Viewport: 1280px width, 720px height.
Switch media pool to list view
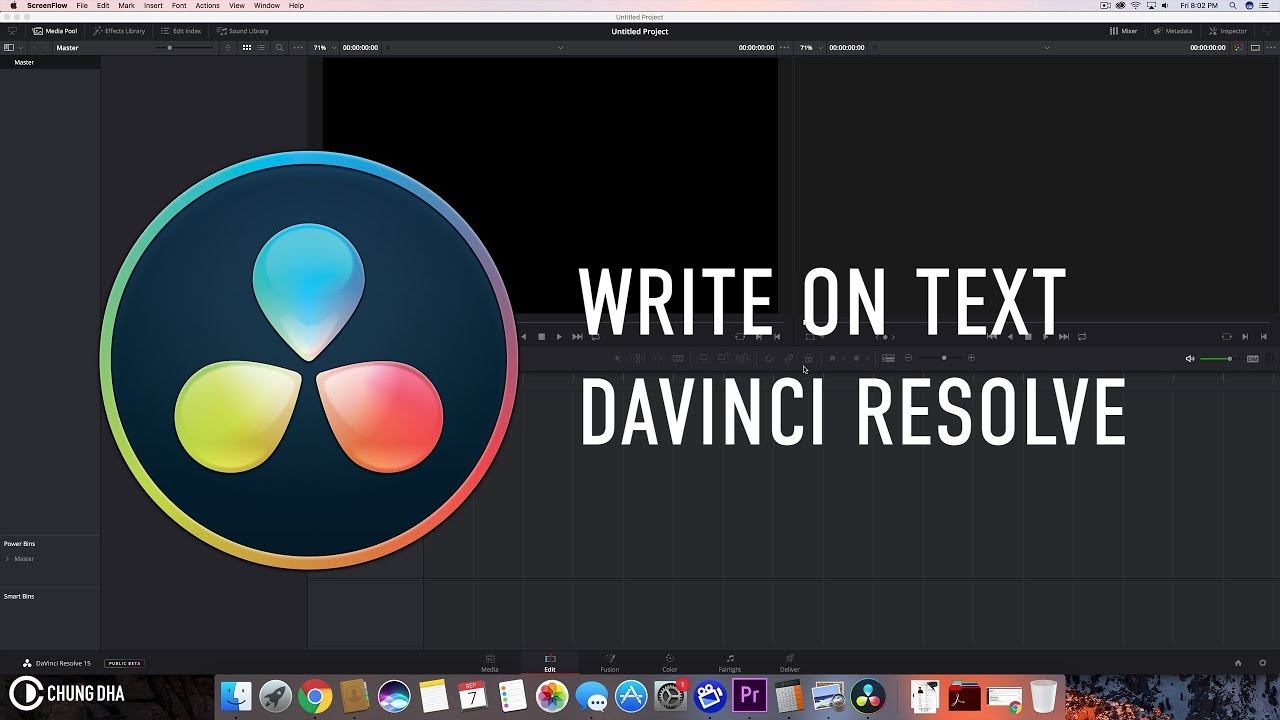tap(262, 48)
